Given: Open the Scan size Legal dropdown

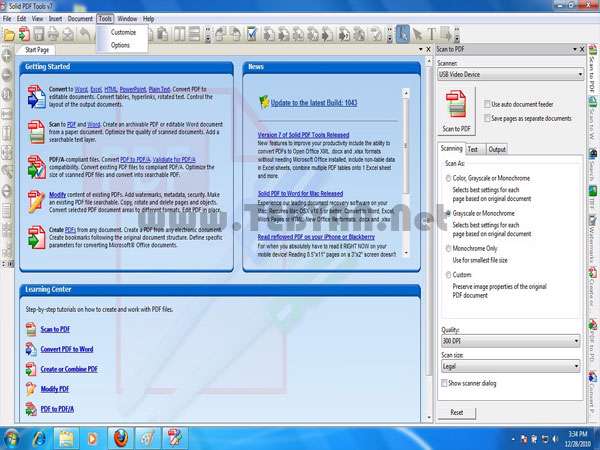Looking at the screenshot, I should coord(510,366).
